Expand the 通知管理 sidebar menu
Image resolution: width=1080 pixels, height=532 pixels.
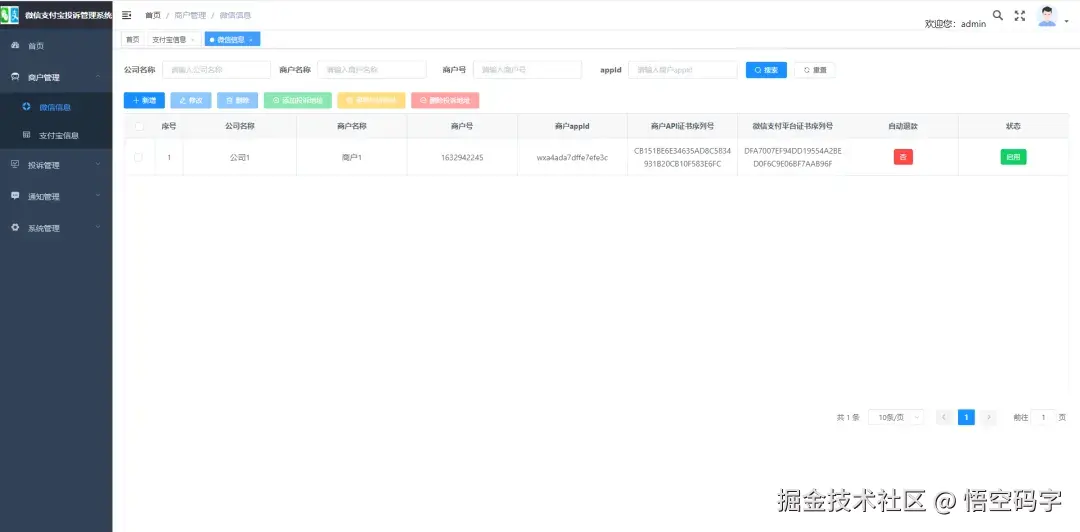coord(56,196)
